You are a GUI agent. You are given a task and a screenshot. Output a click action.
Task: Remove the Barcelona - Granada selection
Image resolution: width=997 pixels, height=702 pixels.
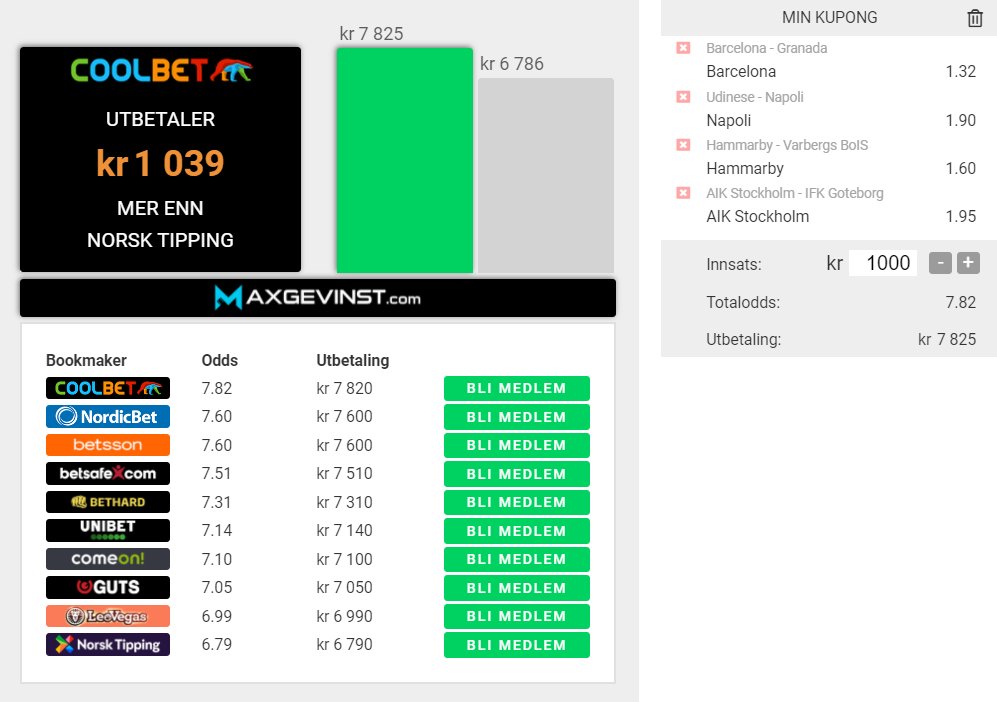(x=683, y=48)
